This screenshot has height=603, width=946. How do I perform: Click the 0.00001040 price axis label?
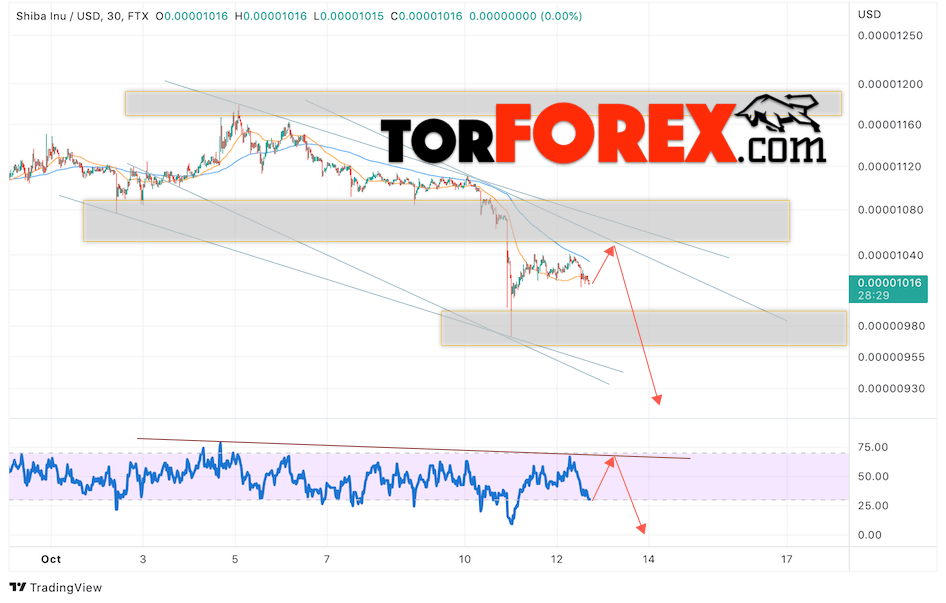[890, 255]
